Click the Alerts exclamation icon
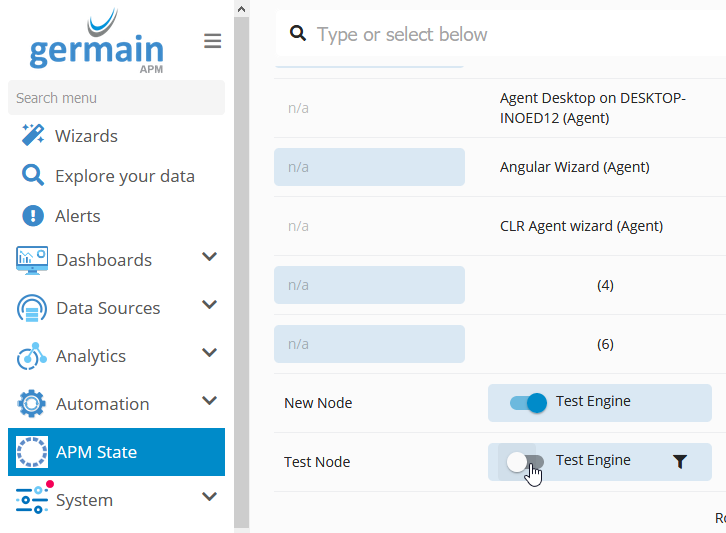Viewport: 726px width, 533px height. pyautogui.click(x=33, y=216)
